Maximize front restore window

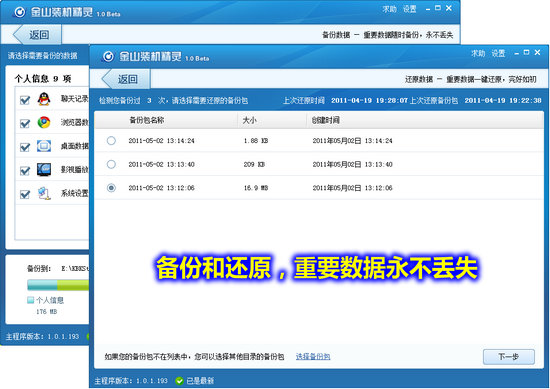[x=526, y=52]
